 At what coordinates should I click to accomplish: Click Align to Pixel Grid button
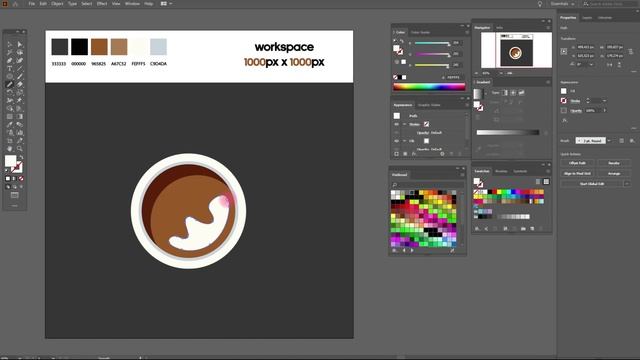click(577, 173)
